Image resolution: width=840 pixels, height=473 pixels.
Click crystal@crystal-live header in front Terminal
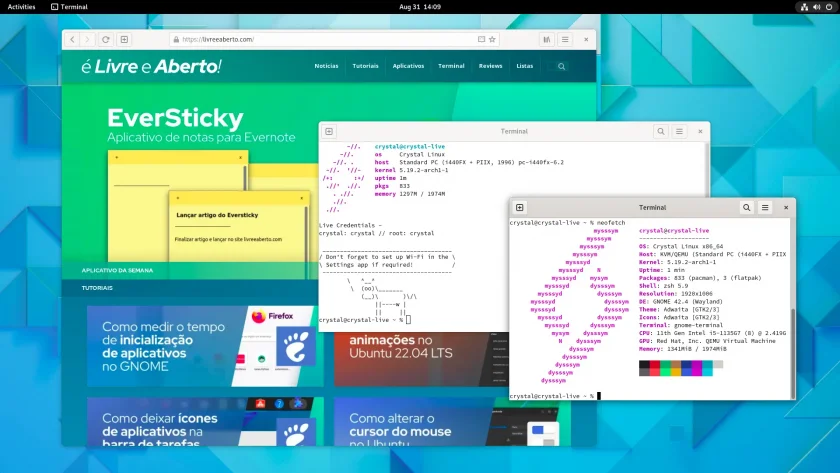pyautogui.click(x=674, y=231)
